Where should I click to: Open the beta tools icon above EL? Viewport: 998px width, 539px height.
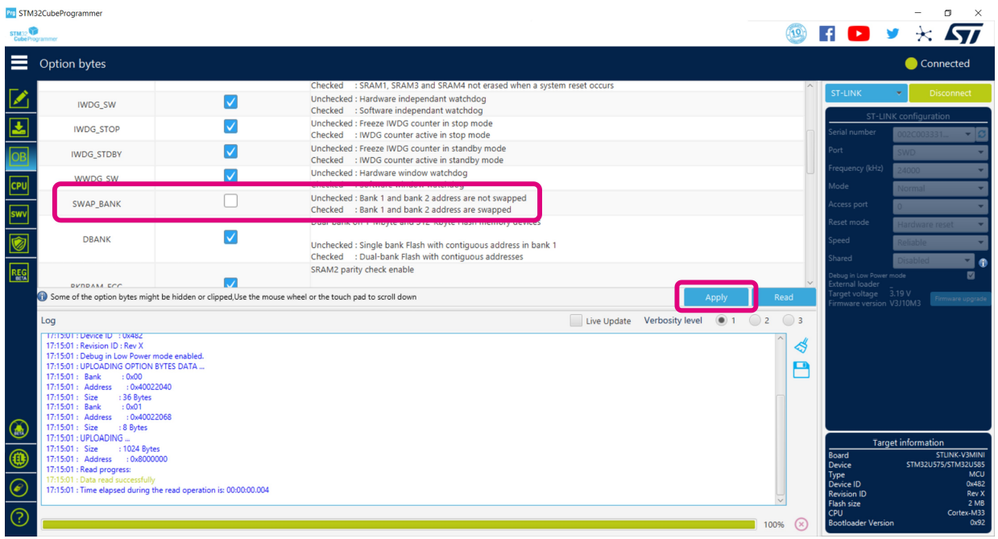pyautogui.click(x=19, y=429)
